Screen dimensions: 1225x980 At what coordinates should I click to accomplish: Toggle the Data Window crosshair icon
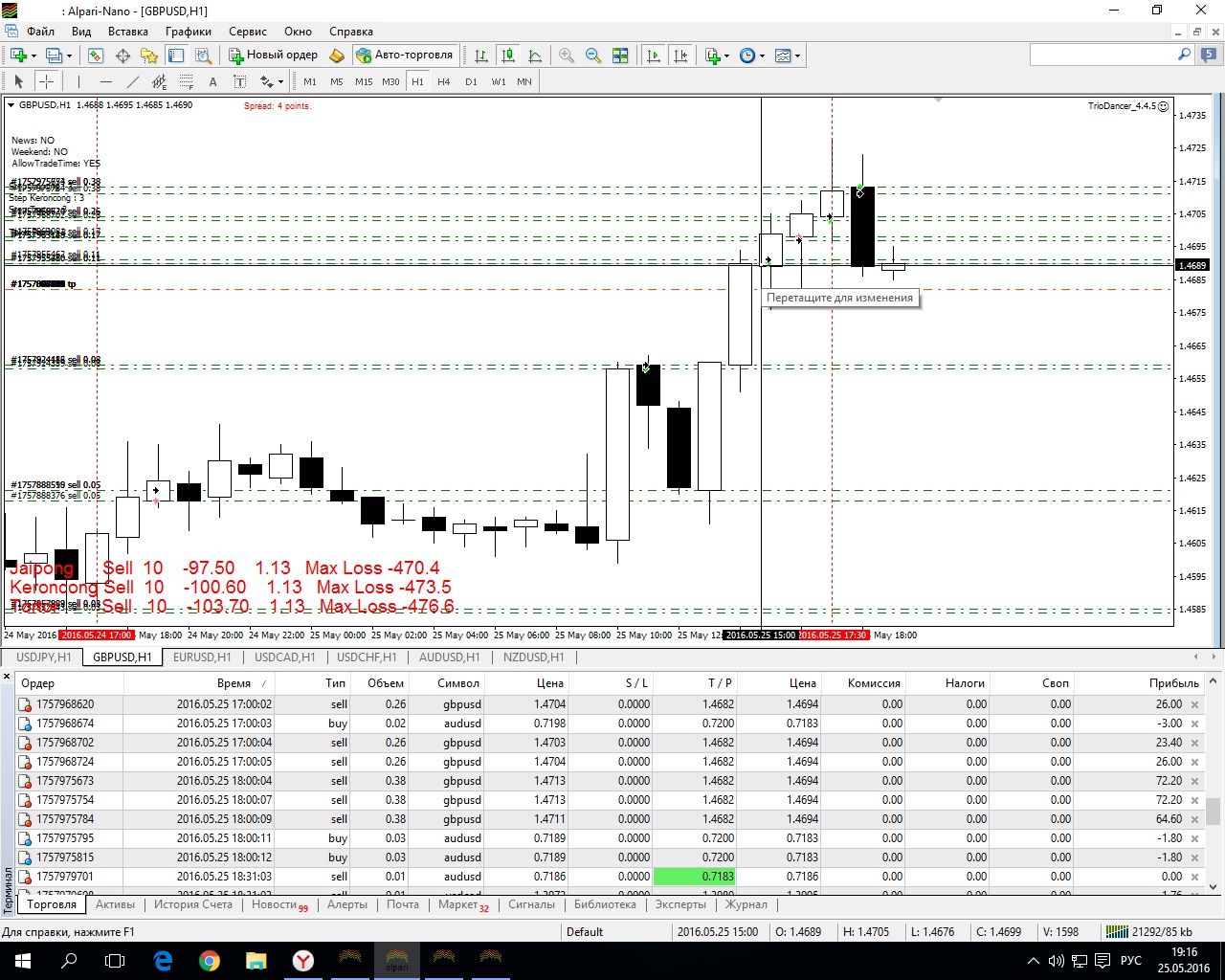coord(122,56)
